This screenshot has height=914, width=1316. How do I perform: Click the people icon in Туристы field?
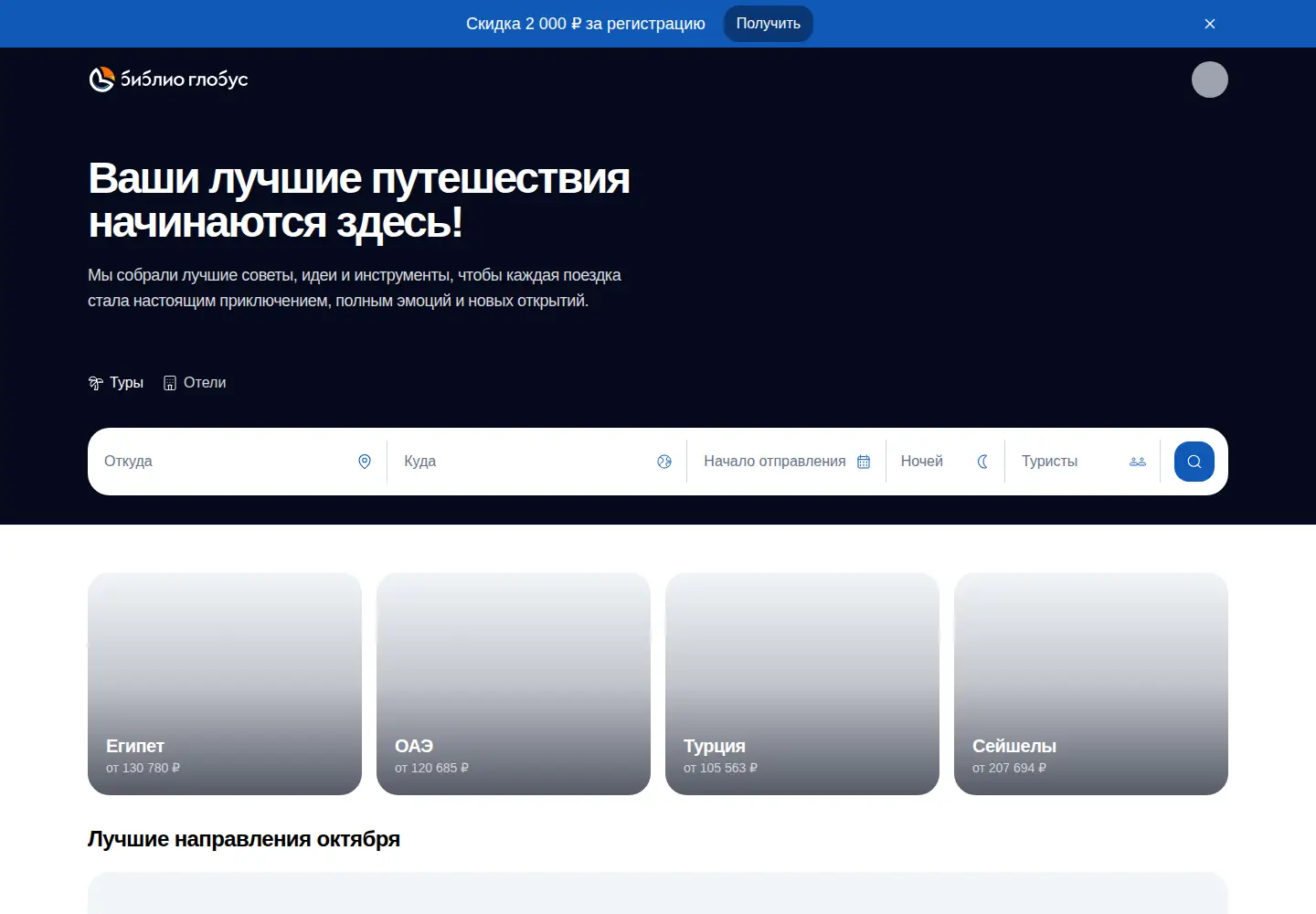click(1138, 462)
